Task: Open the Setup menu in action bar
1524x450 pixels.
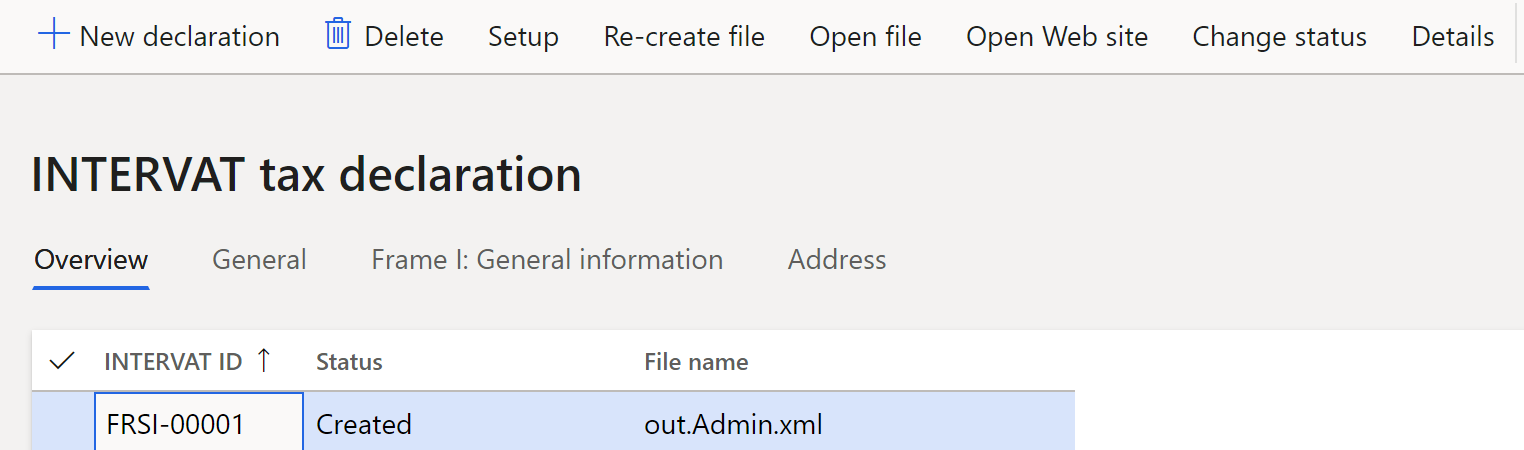Action: tap(523, 37)
